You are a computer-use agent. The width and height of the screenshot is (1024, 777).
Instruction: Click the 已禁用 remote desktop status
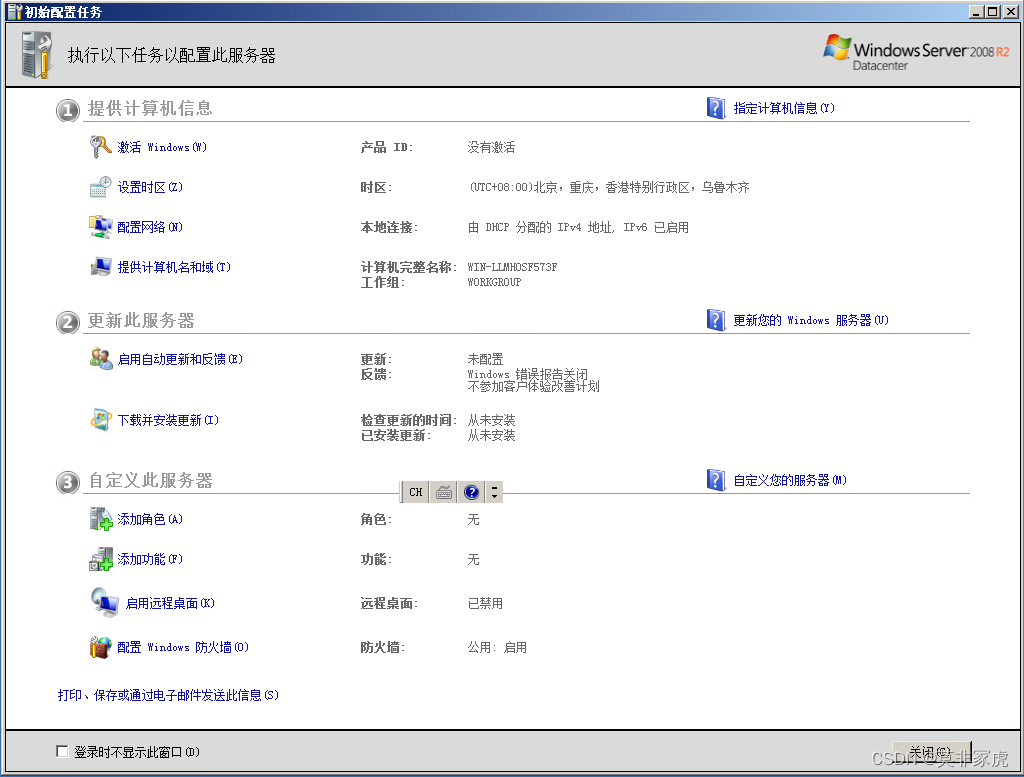pos(485,603)
